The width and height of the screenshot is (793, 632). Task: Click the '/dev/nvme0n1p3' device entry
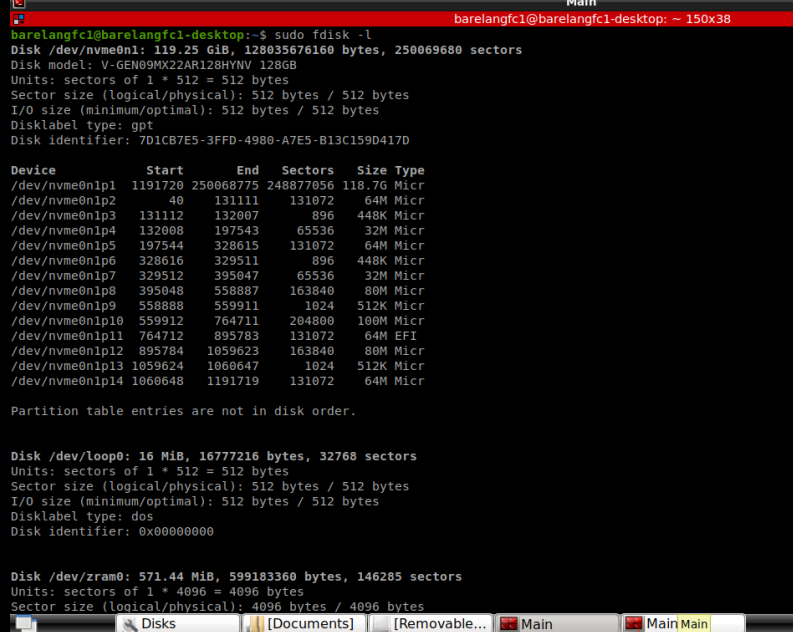tap(63, 216)
